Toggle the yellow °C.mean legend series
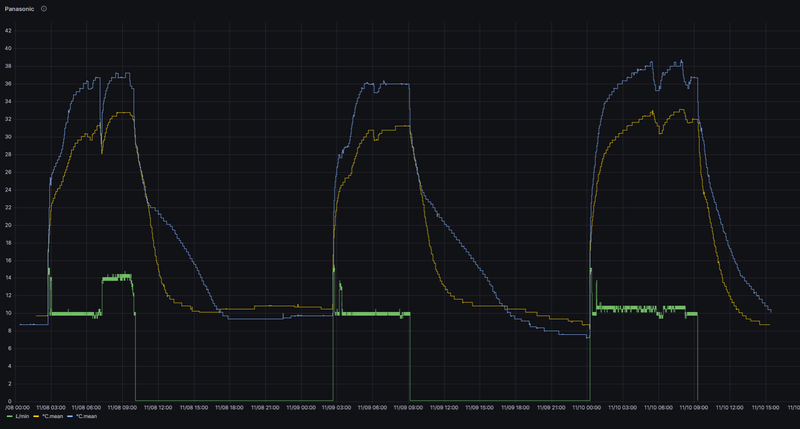 click(x=53, y=416)
